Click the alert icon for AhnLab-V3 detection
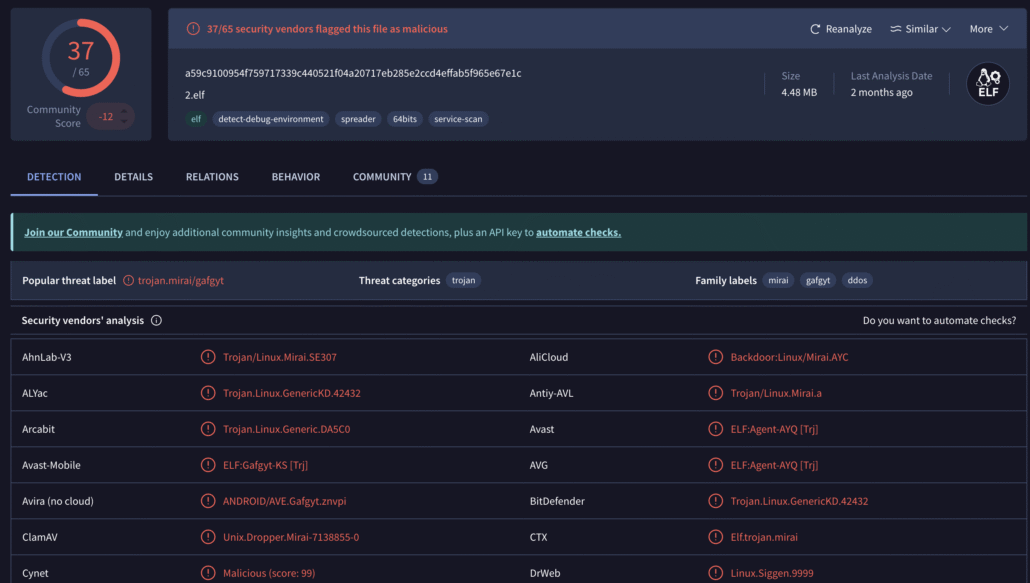Viewport: 1030px width, 583px height. pos(208,357)
